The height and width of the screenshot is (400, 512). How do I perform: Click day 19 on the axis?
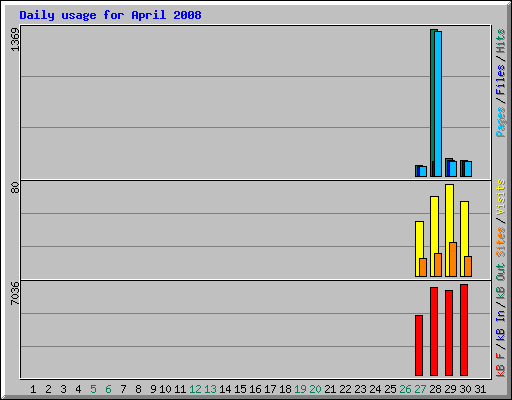pos(300,389)
